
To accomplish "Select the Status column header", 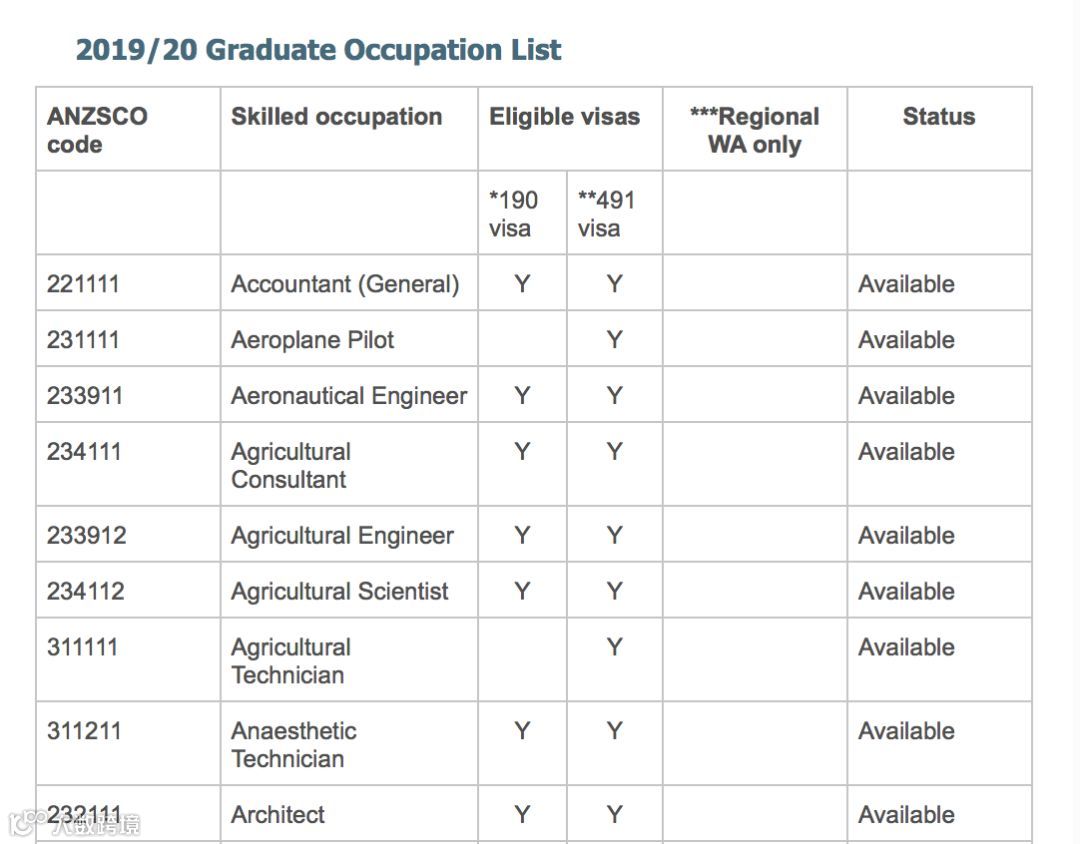I will [x=938, y=117].
